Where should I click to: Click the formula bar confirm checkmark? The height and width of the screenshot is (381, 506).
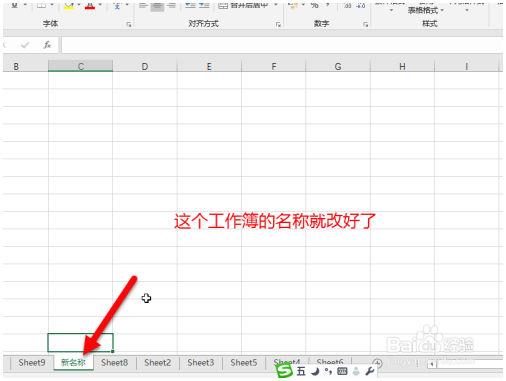[x=25, y=45]
